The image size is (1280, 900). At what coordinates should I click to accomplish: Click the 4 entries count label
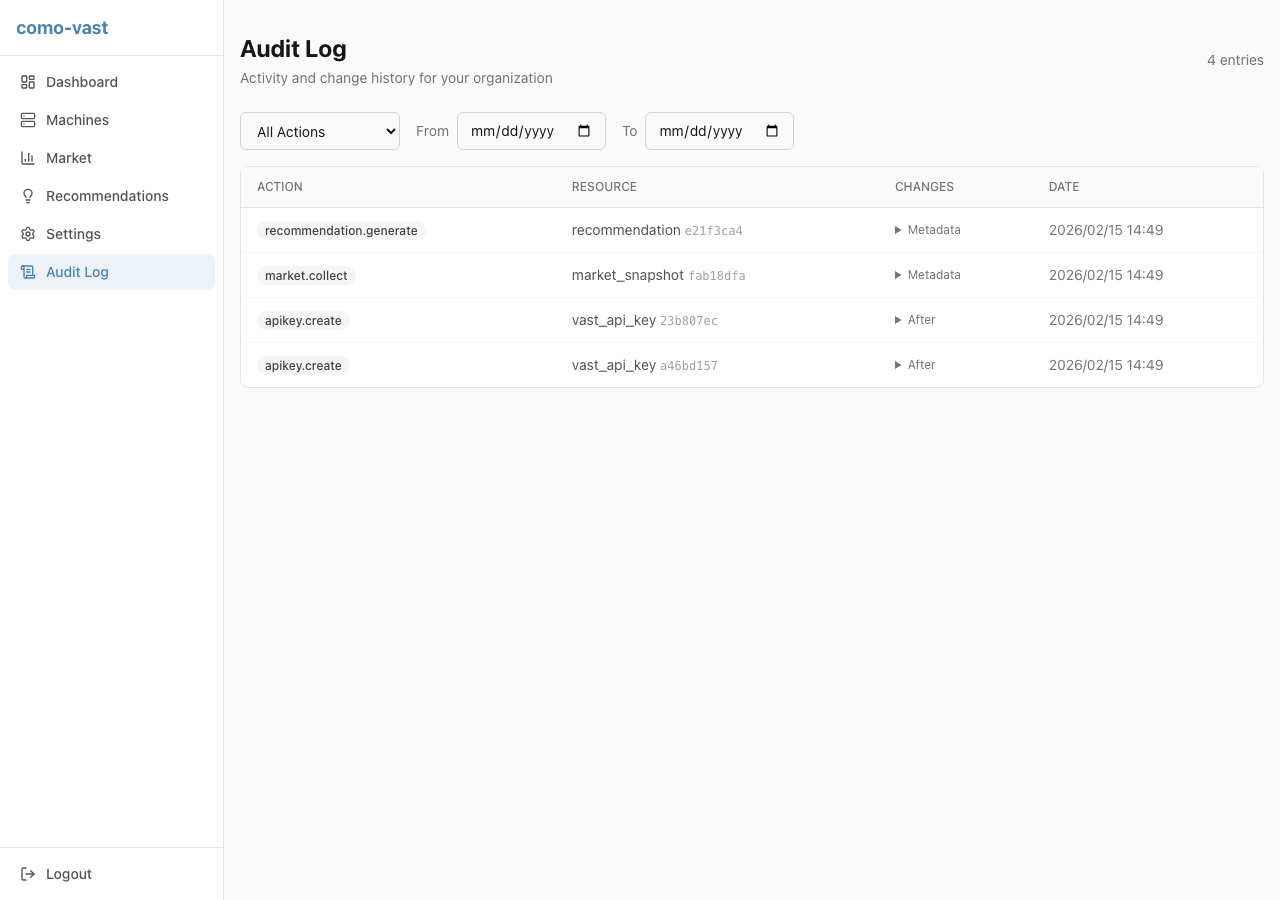click(x=1235, y=60)
